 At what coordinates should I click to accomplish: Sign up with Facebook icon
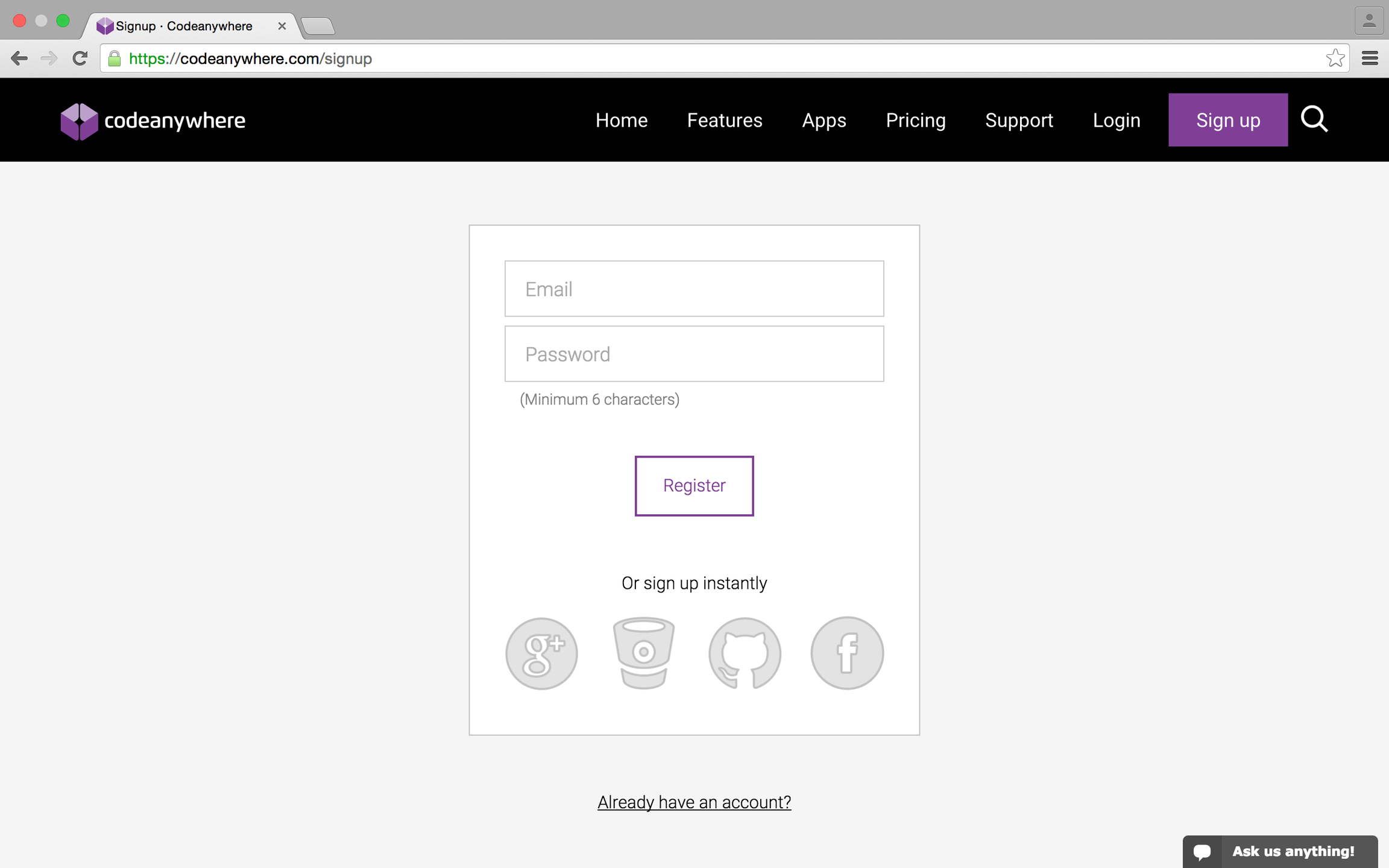(847, 653)
